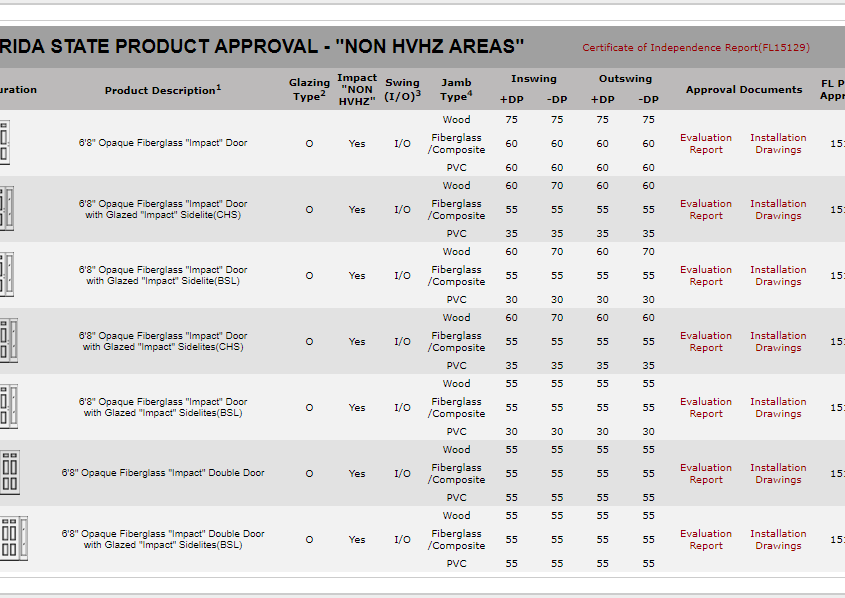This screenshot has height=598, width=845.
Task: Click 'I/O' swing value in the first door row
Action: coord(403,143)
